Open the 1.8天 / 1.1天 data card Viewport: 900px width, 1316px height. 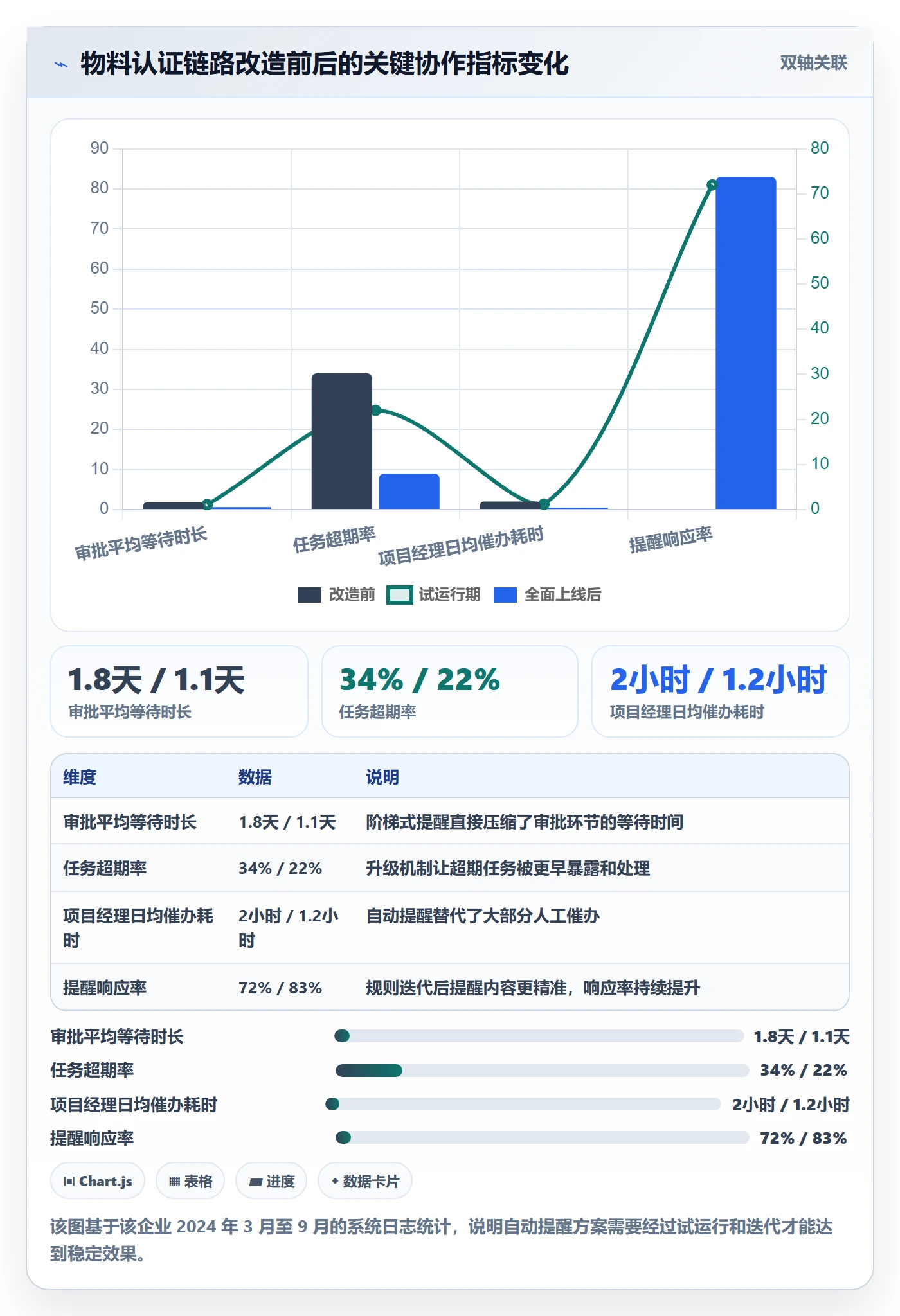tap(179, 691)
